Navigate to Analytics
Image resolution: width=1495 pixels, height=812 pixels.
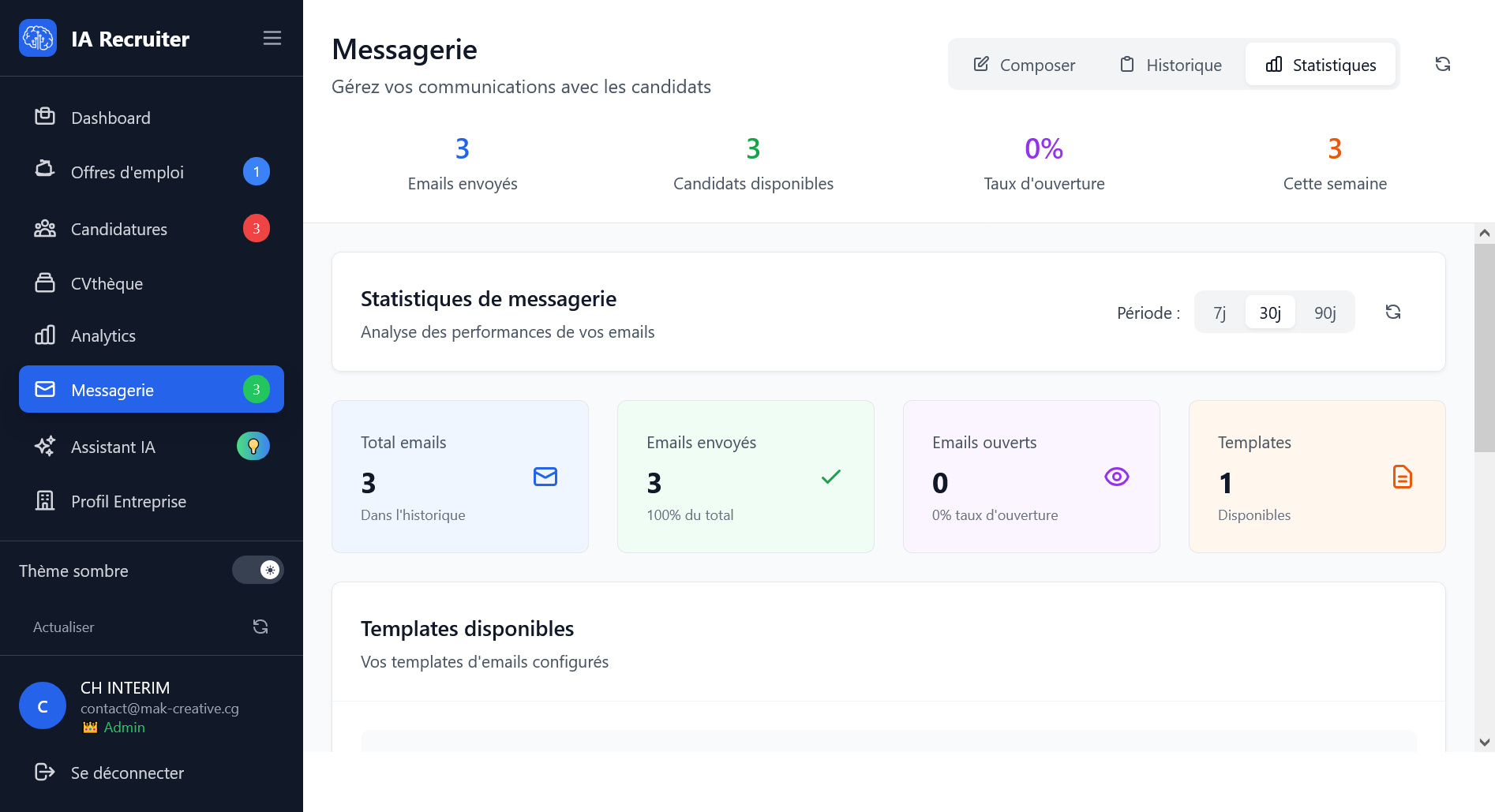click(103, 335)
